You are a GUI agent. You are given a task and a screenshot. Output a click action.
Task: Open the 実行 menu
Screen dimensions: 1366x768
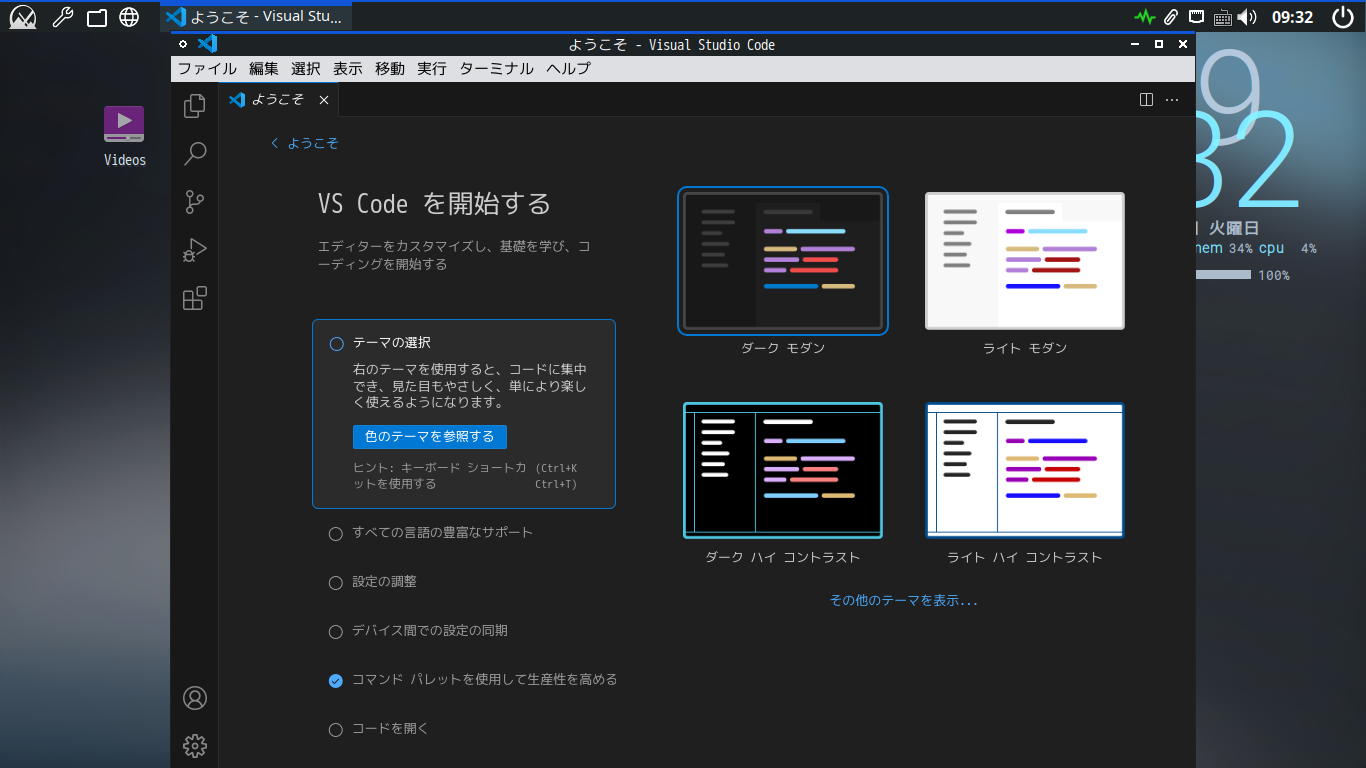click(x=432, y=69)
